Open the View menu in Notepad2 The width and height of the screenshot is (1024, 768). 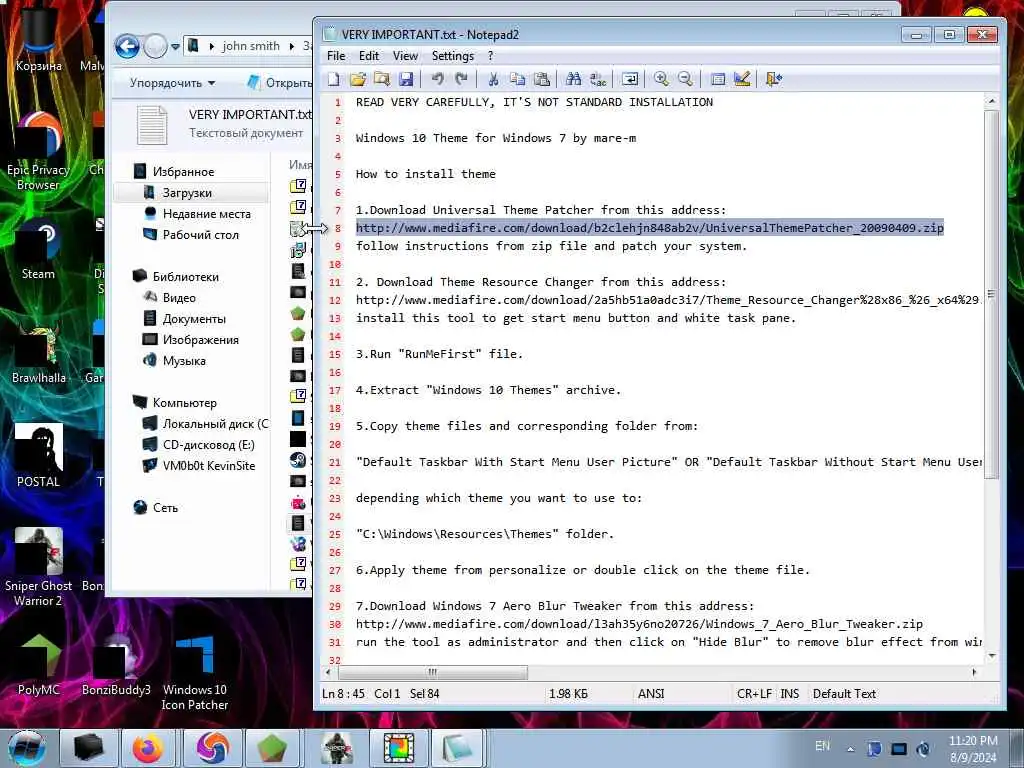coord(405,56)
